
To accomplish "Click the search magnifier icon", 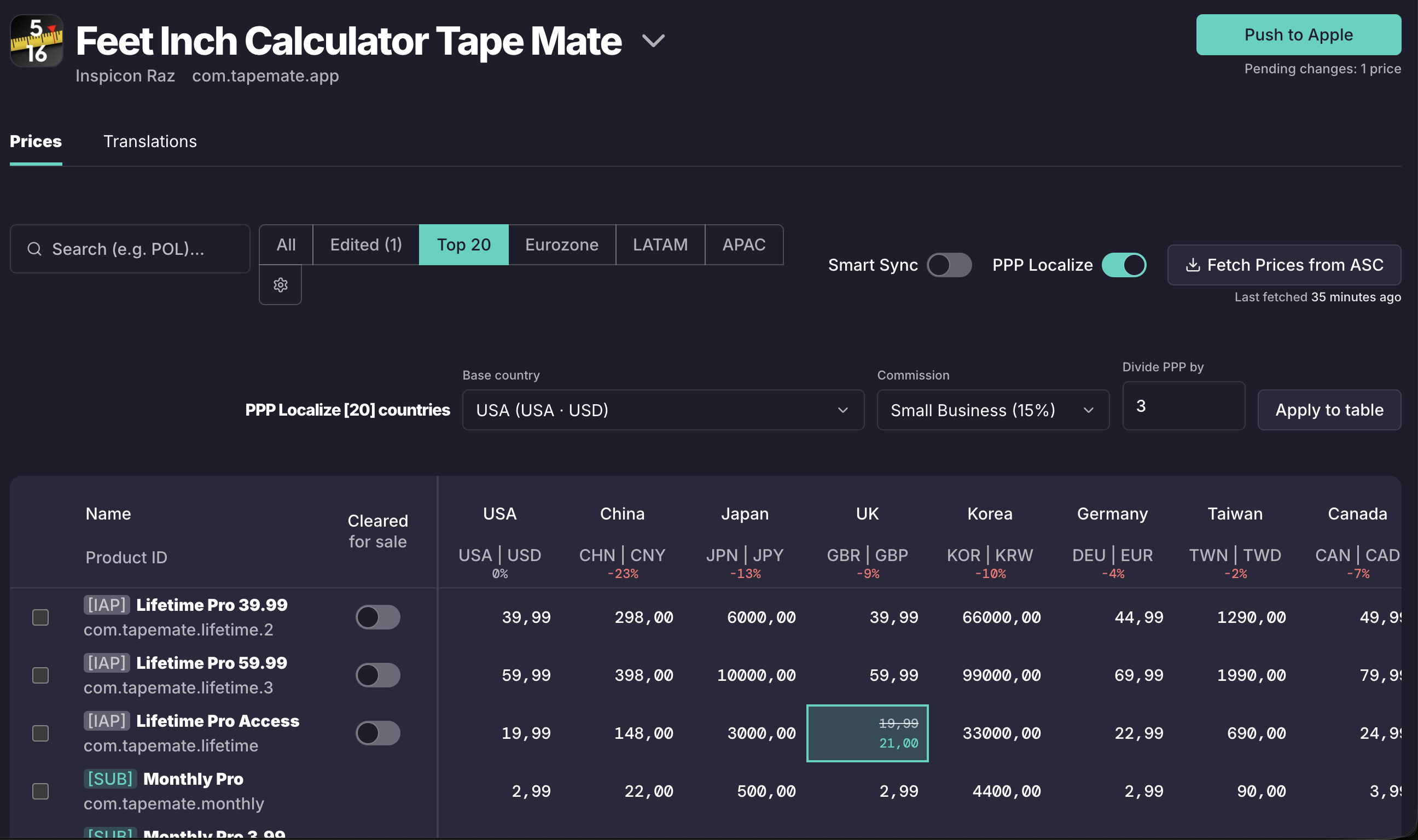I will (x=34, y=249).
